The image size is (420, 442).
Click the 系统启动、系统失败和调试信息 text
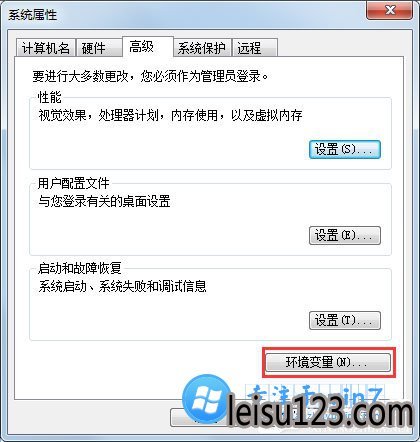pos(122,286)
